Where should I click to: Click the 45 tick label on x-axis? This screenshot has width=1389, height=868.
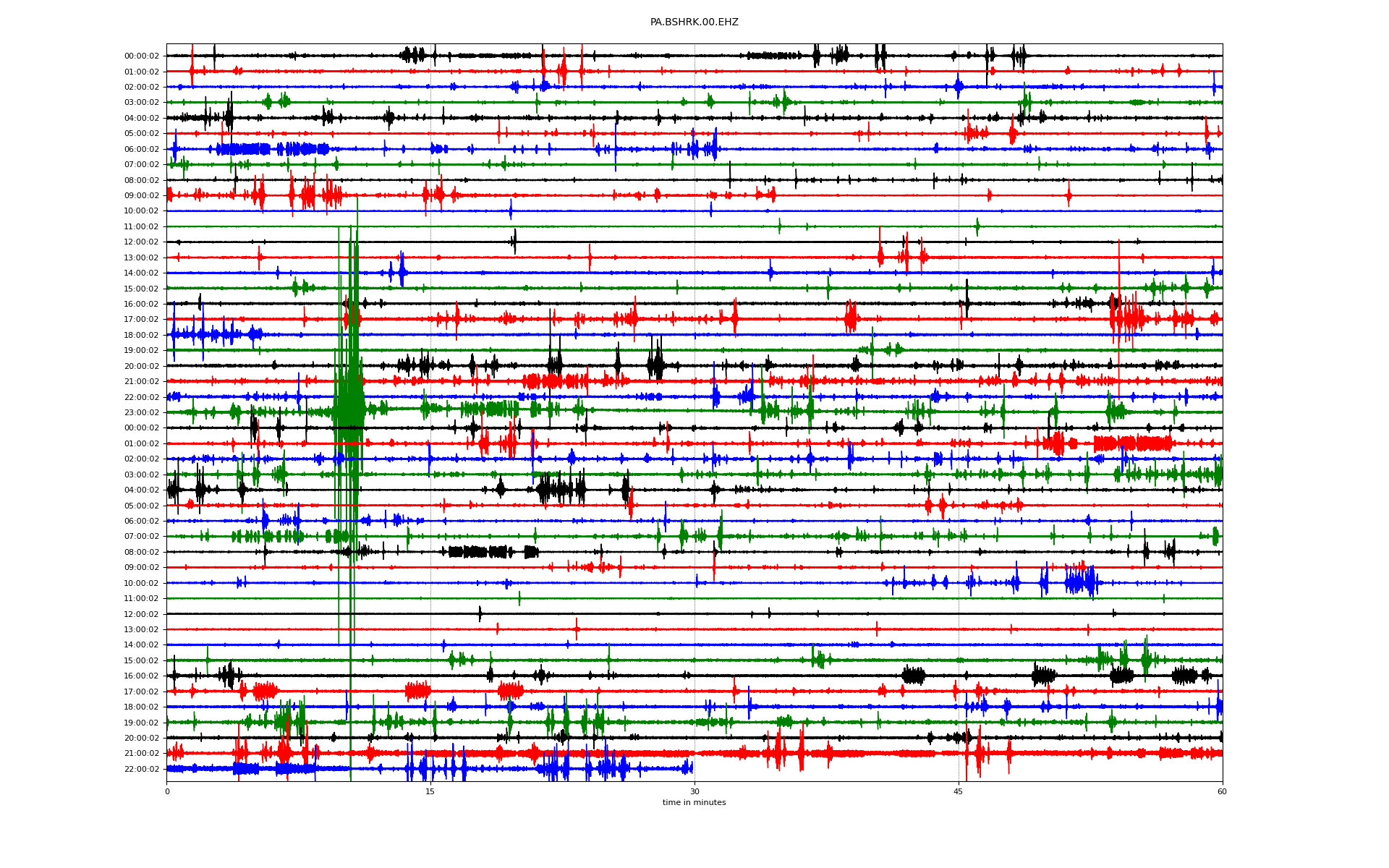pos(959,791)
